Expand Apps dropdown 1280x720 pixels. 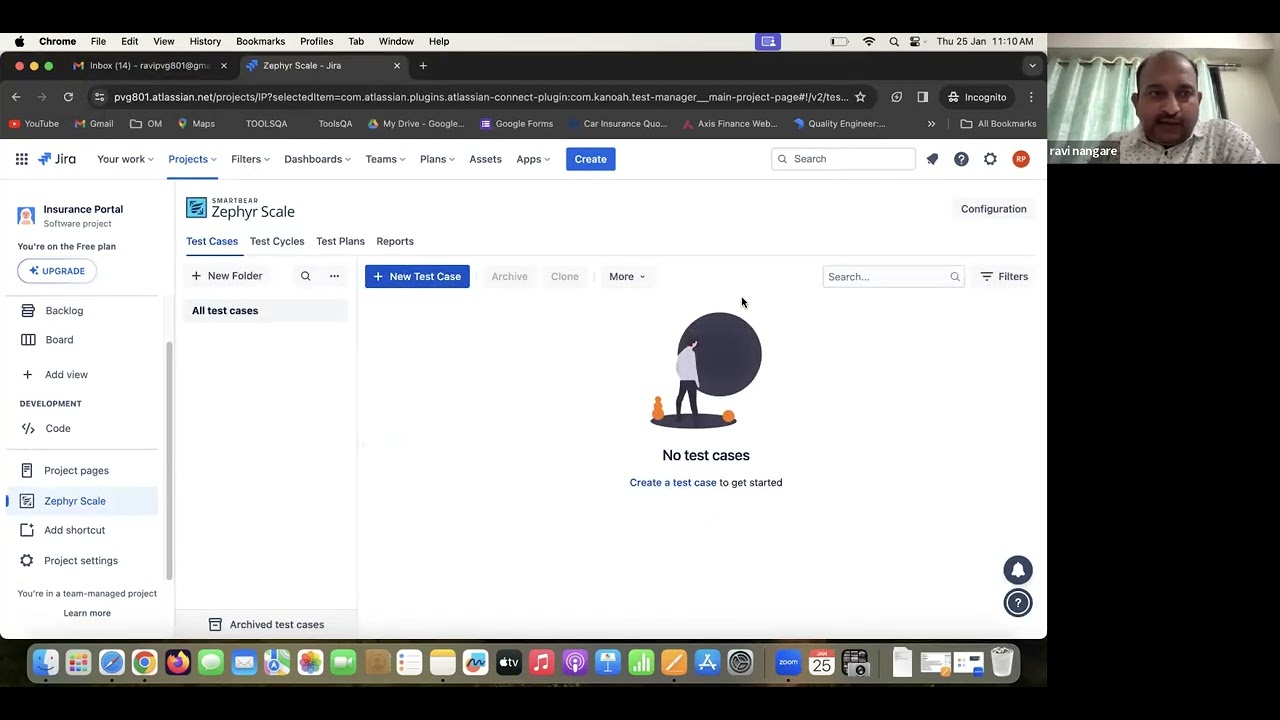point(533,159)
